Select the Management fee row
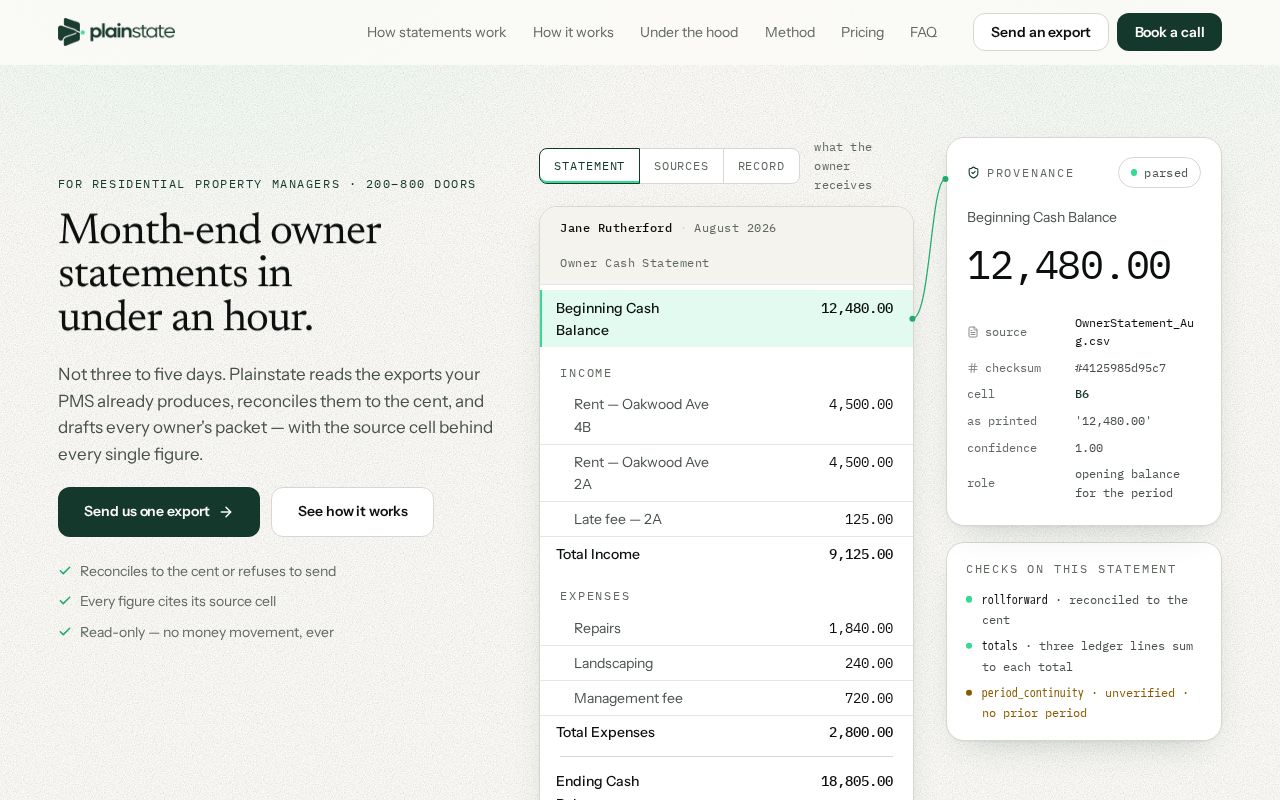The image size is (1280, 800). (726, 698)
